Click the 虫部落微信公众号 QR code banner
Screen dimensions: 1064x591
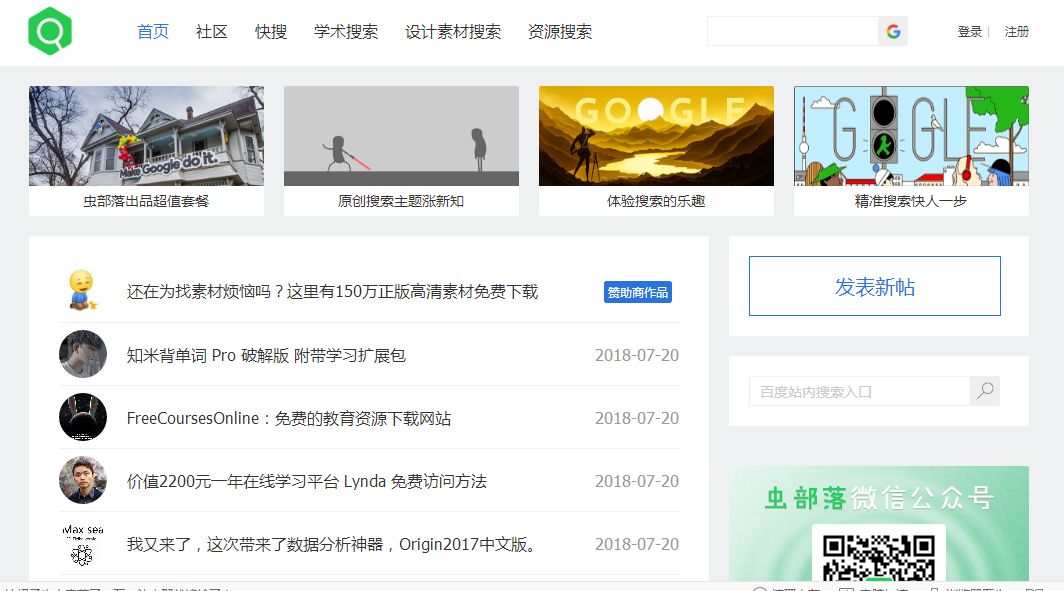point(879,523)
